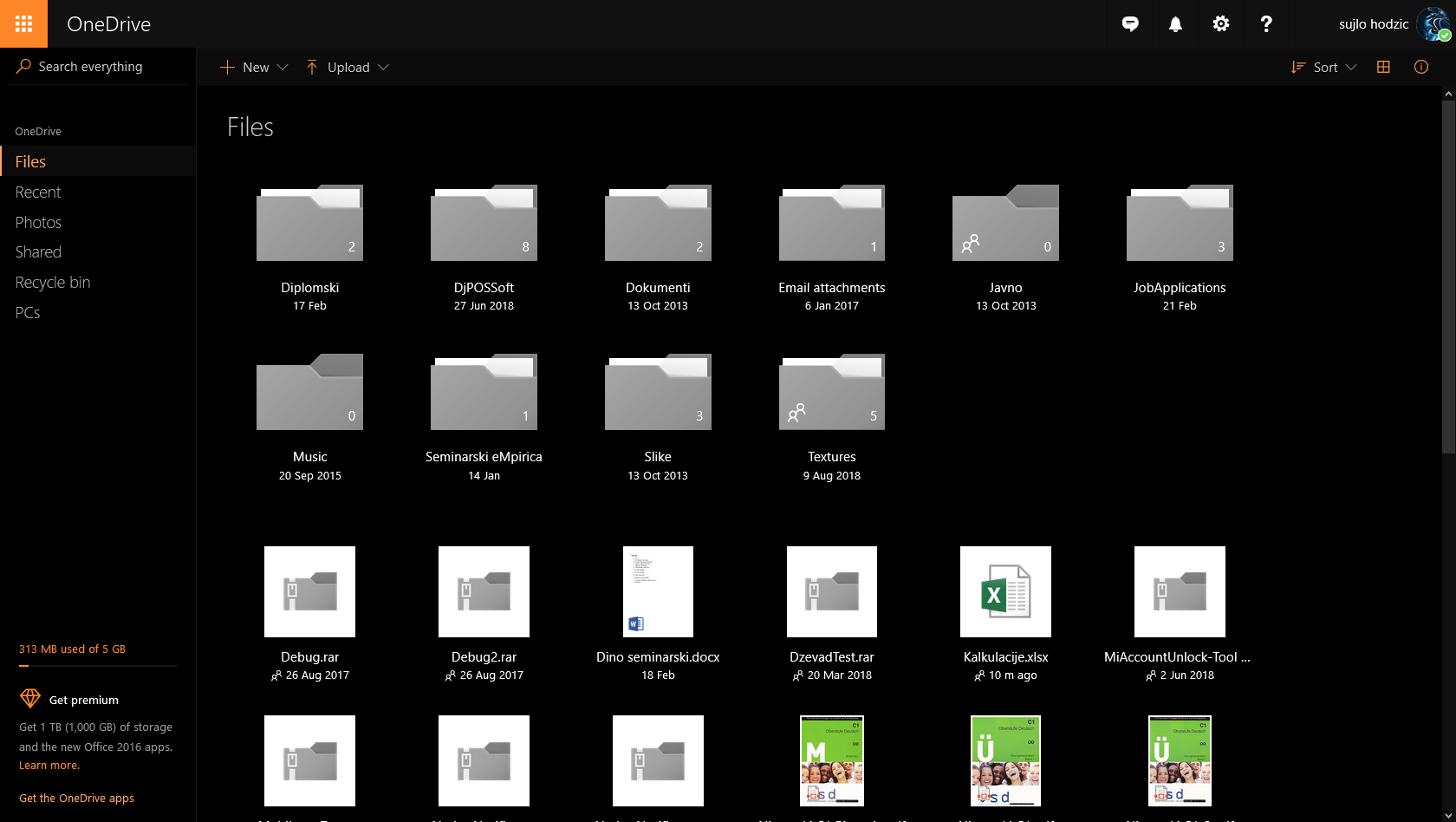Select the Debug.rar archive icon
Screen dimensions: 1456x822
tap(309, 591)
